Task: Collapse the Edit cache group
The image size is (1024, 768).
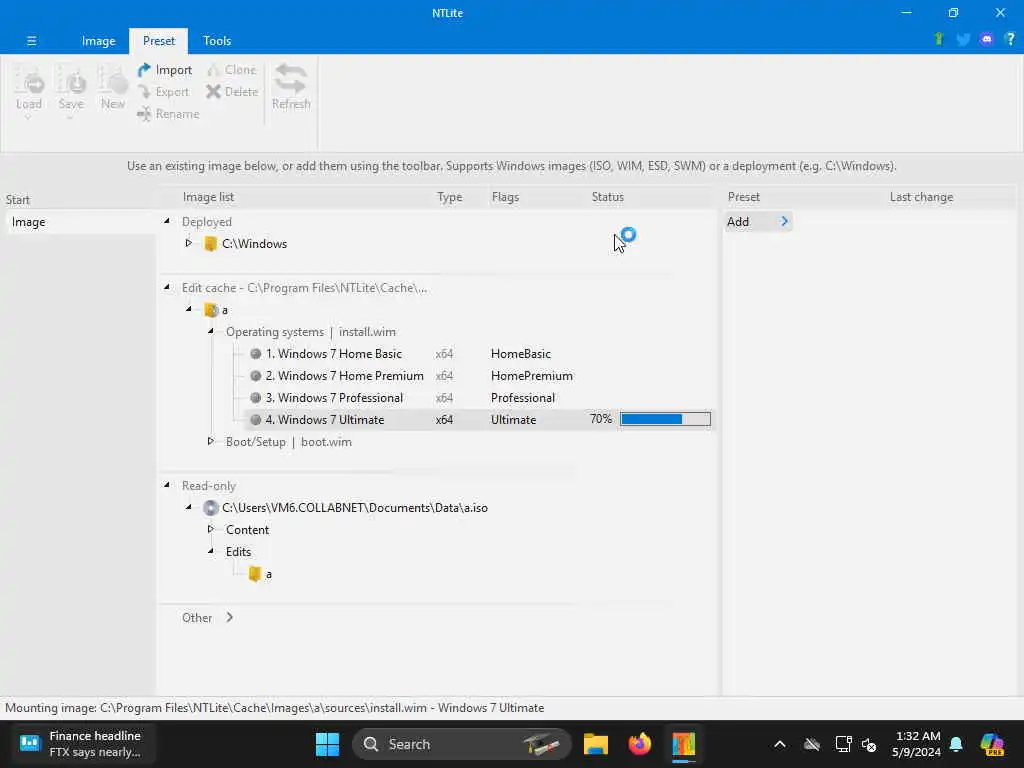Action: pyautogui.click(x=167, y=287)
